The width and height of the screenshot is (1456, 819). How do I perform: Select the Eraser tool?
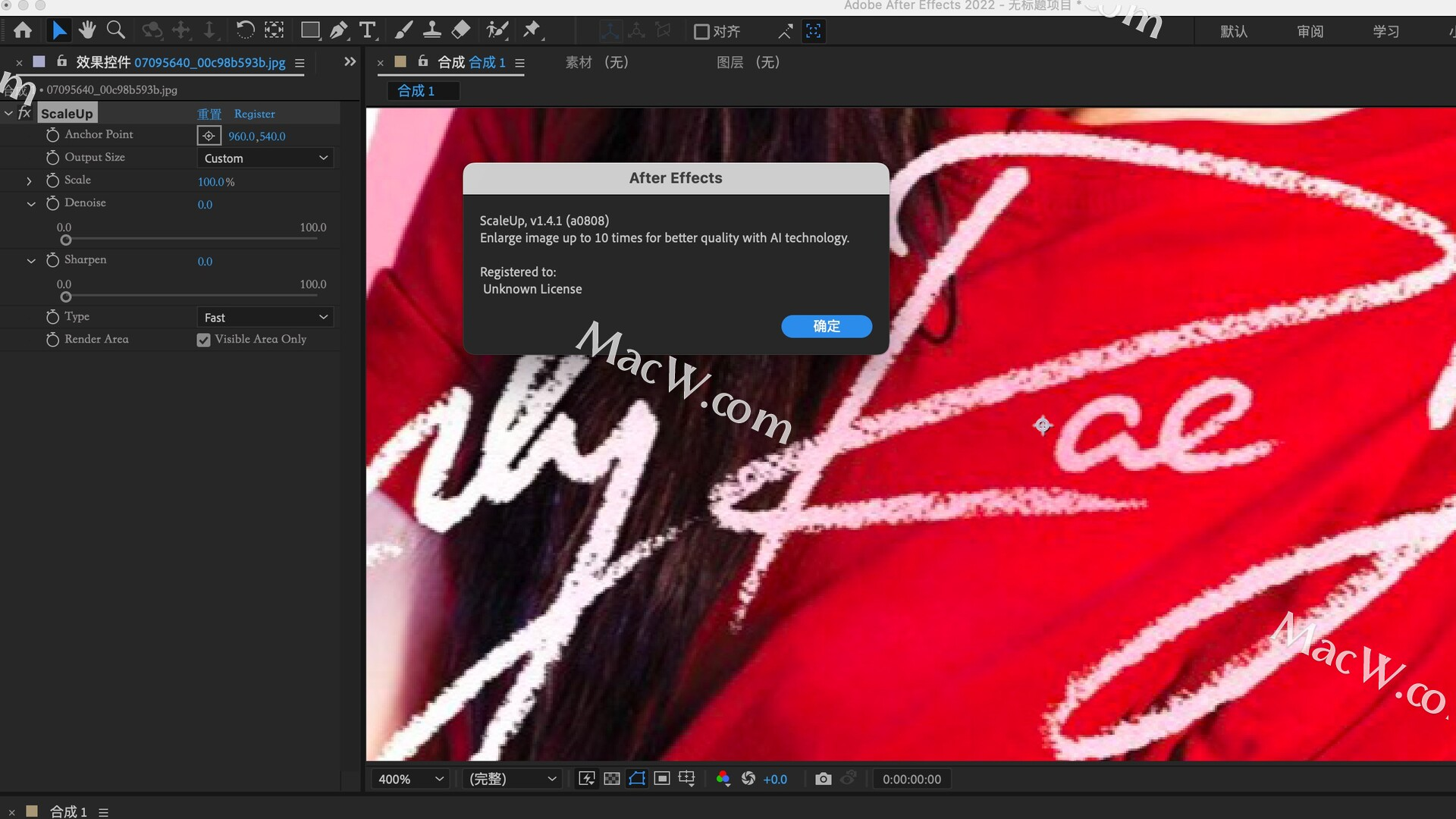pyautogui.click(x=461, y=30)
